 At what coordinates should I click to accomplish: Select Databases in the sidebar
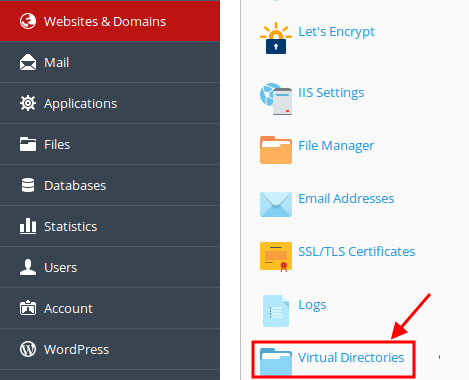click(x=110, y=185)
